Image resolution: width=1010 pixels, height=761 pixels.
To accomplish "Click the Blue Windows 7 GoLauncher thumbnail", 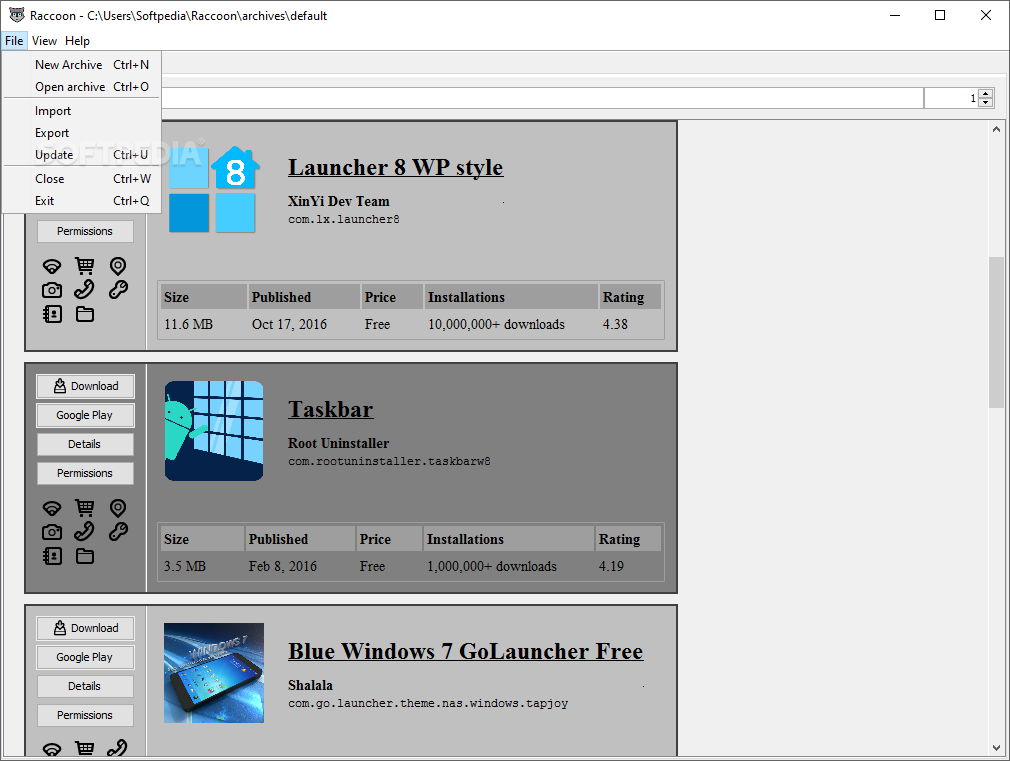I will (x=214, y=673).
